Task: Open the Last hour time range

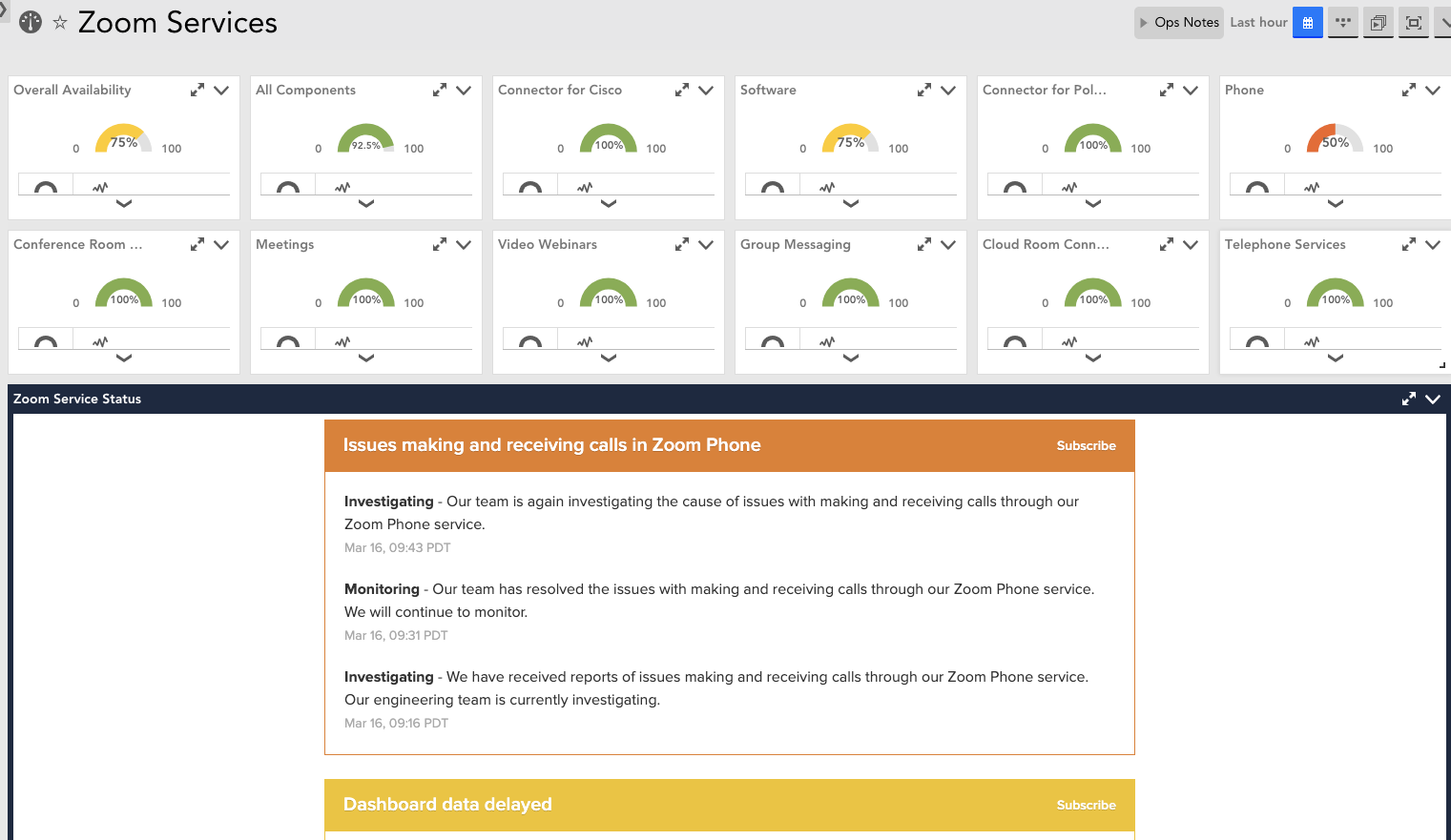Action: click(x=1258, y=22)
